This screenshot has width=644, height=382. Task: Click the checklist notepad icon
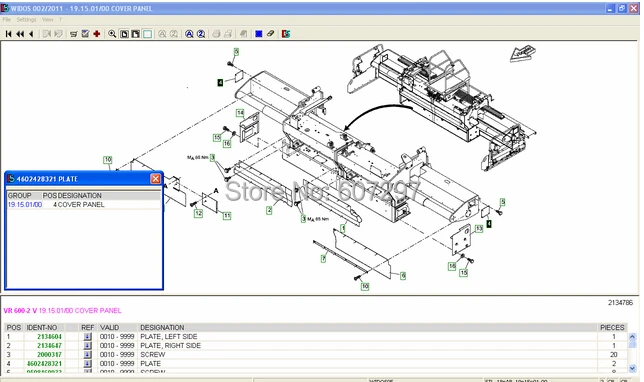click(85, 34)
